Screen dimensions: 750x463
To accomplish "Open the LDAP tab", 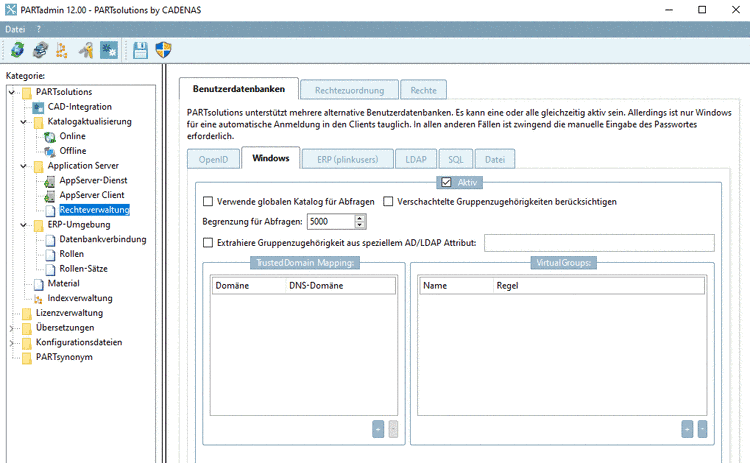I will point(416,159).
